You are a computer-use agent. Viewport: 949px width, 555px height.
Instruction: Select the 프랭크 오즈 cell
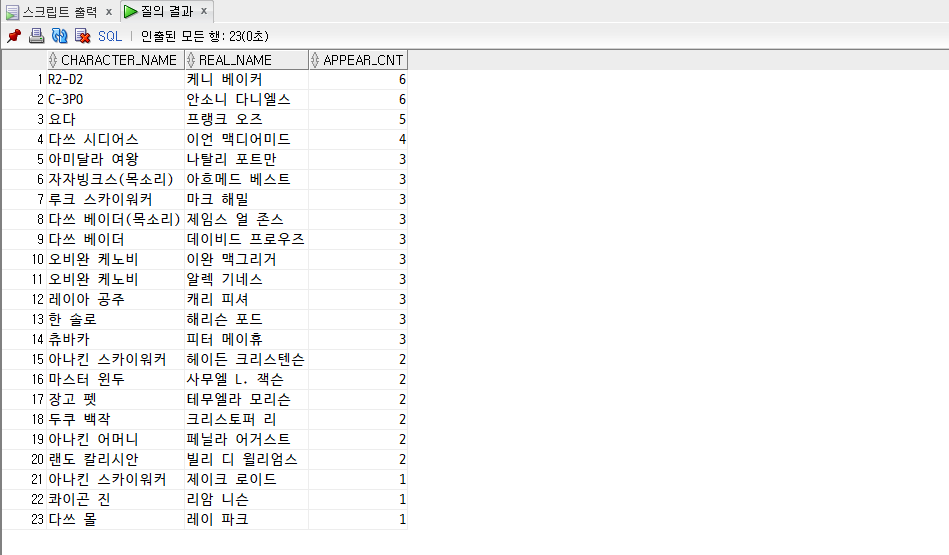(246, 119)
